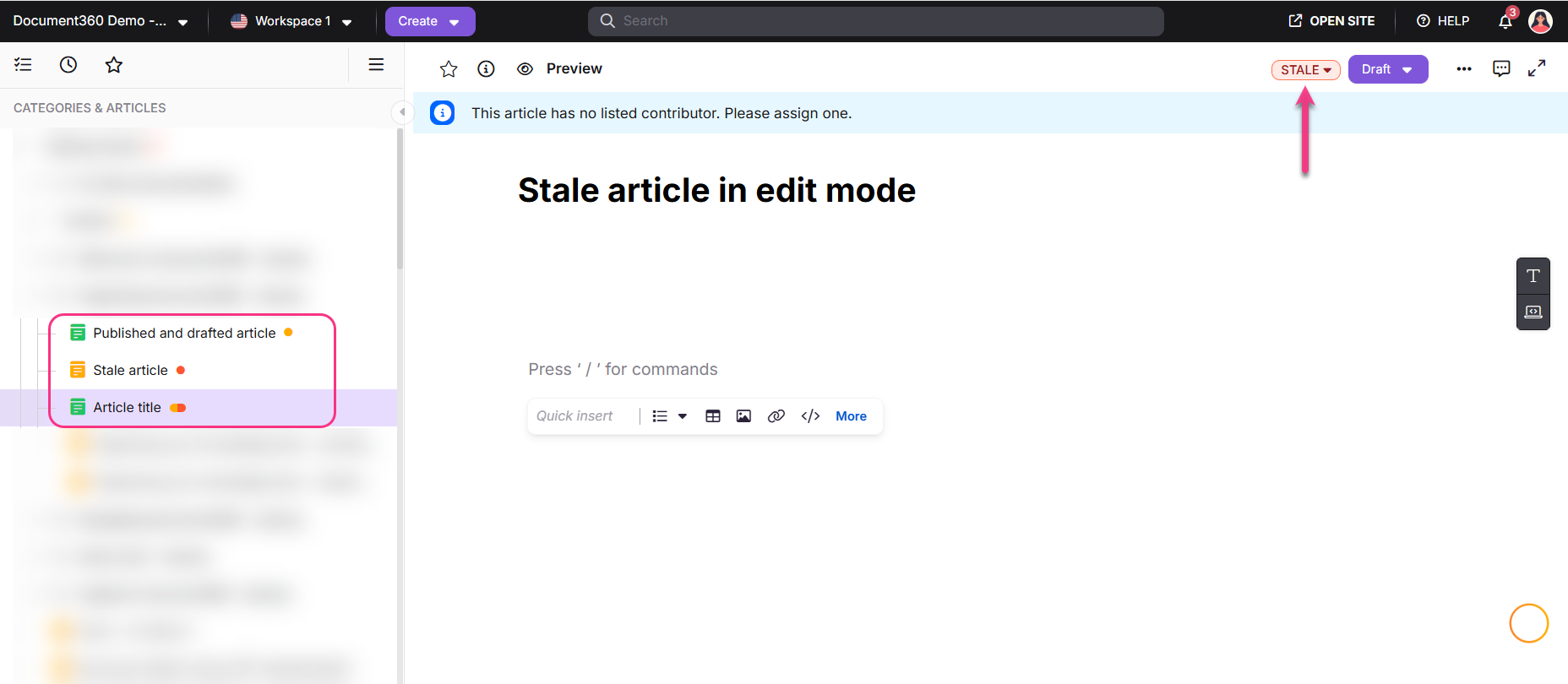The height and width of the screenshot is (684, 1568).
Task: Insert a code block from quick insert
Action: coord(810,416)
